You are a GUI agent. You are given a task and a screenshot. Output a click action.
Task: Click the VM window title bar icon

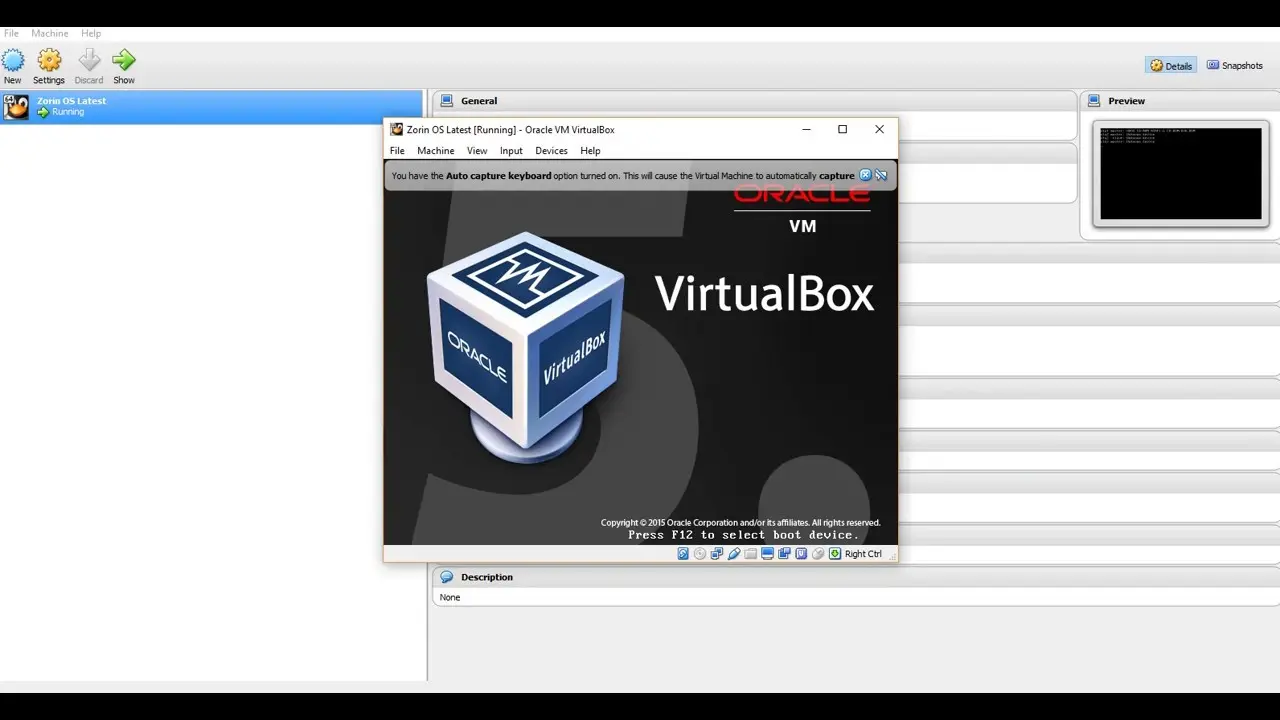point(396,129)
